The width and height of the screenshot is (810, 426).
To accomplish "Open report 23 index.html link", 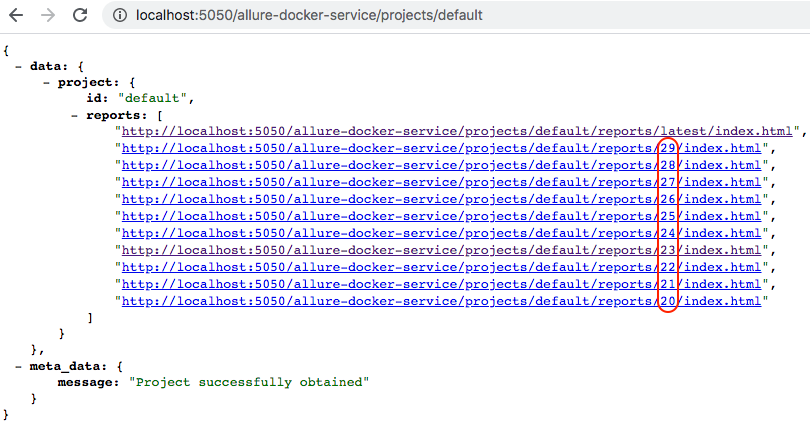I will (x=441, y=250).
